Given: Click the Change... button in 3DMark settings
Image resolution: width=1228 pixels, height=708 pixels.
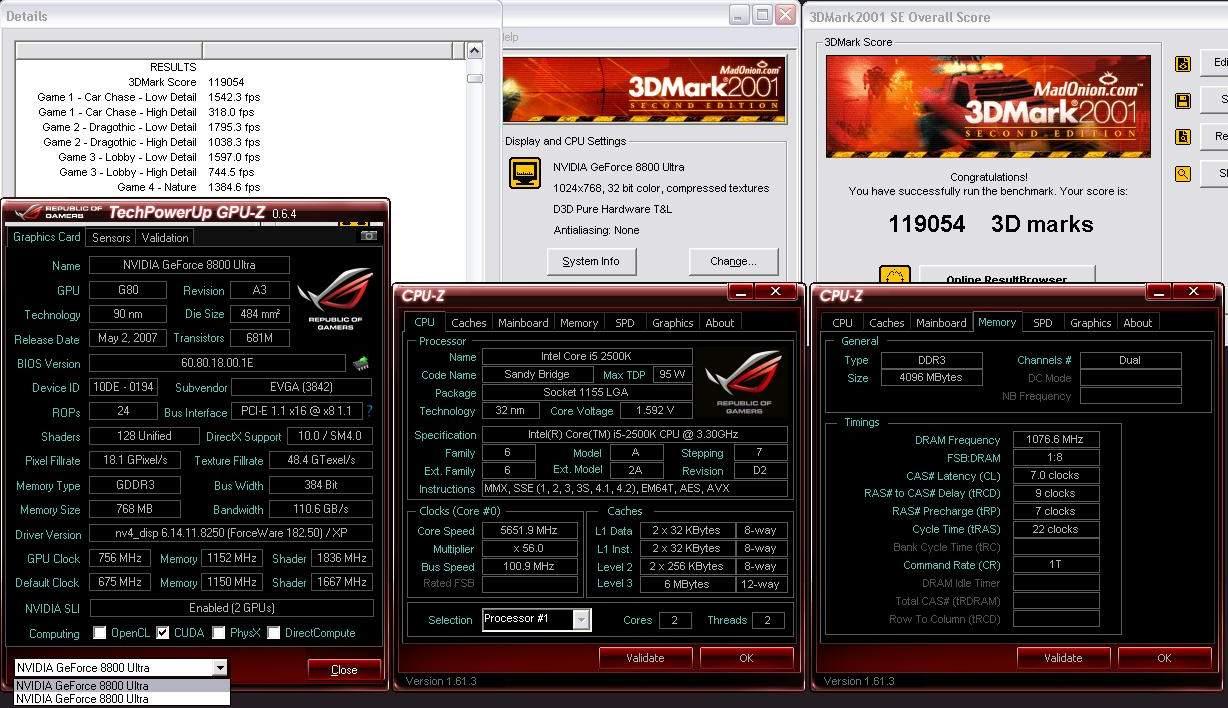Looking at the screenshot, I should (x=733, y=261).
